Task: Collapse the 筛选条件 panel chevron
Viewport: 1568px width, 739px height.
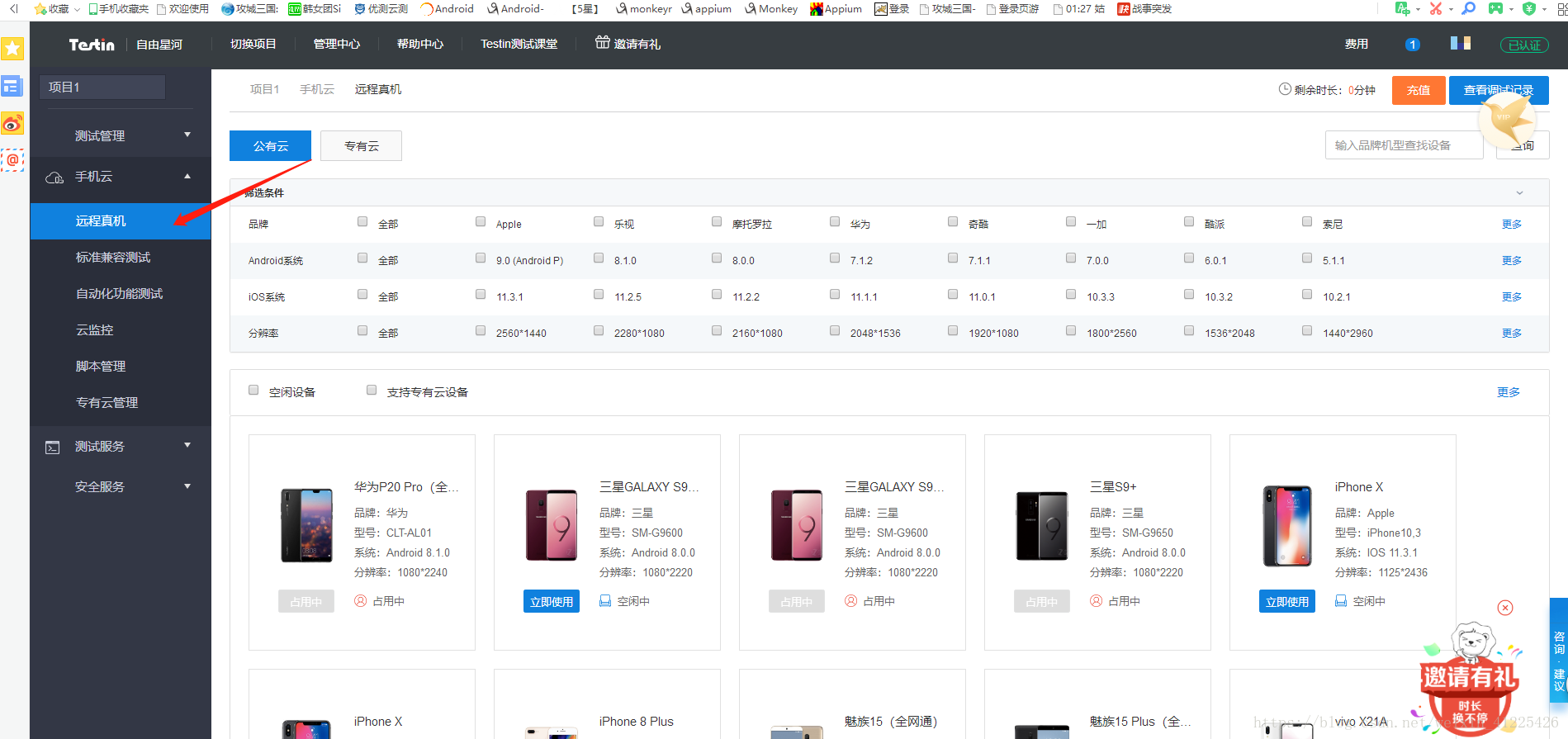Action: (1519, 193)
